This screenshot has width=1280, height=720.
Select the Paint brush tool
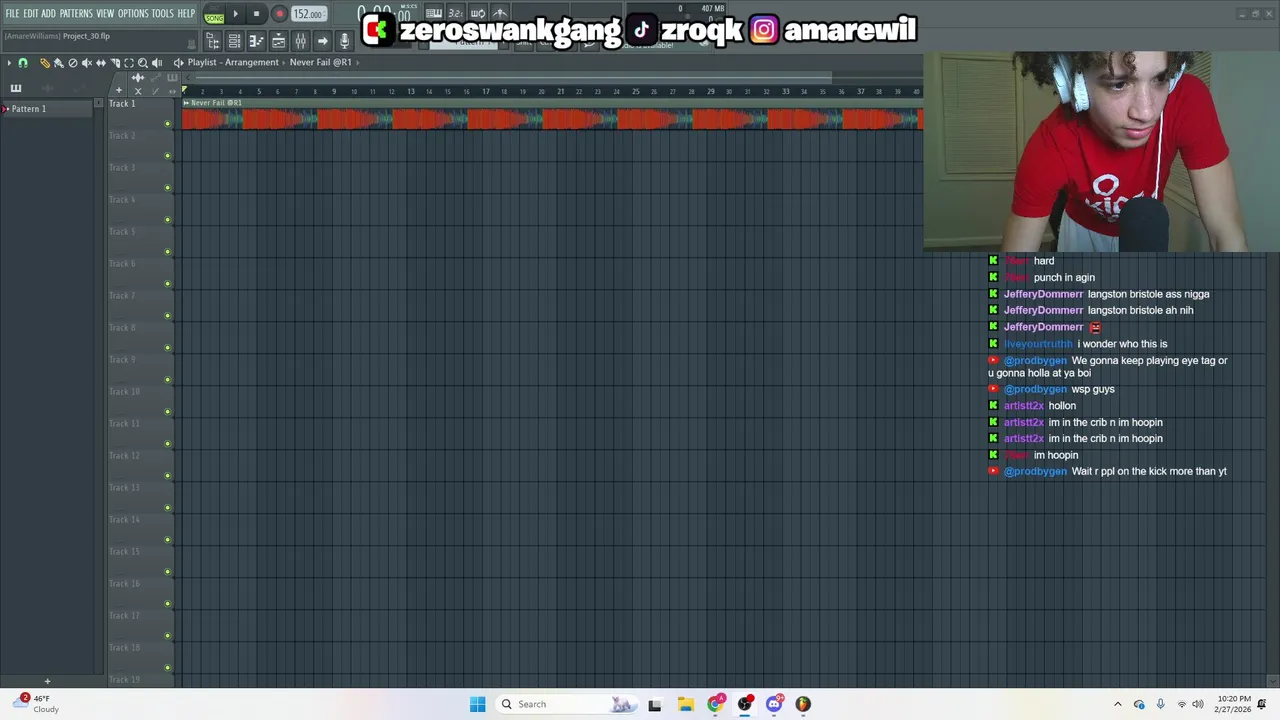[58, 62]
